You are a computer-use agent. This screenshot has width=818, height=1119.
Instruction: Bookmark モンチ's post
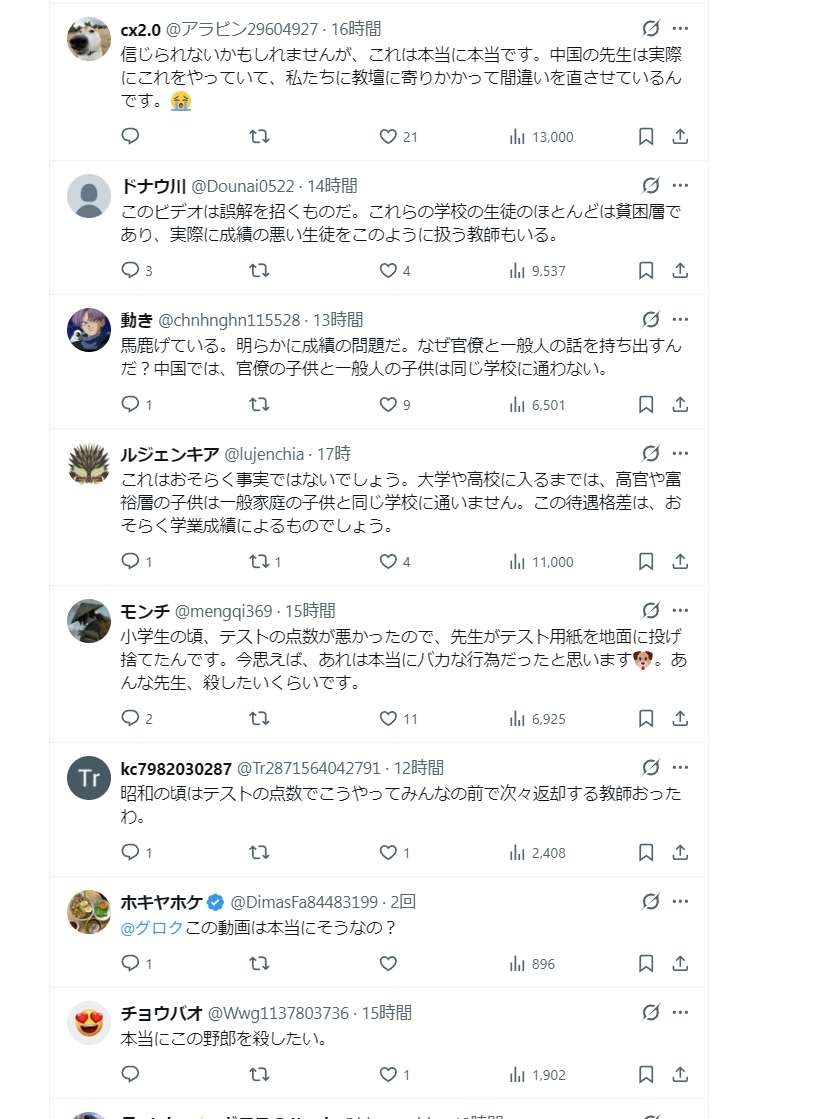pyautogui.click(x=646, y=718)
